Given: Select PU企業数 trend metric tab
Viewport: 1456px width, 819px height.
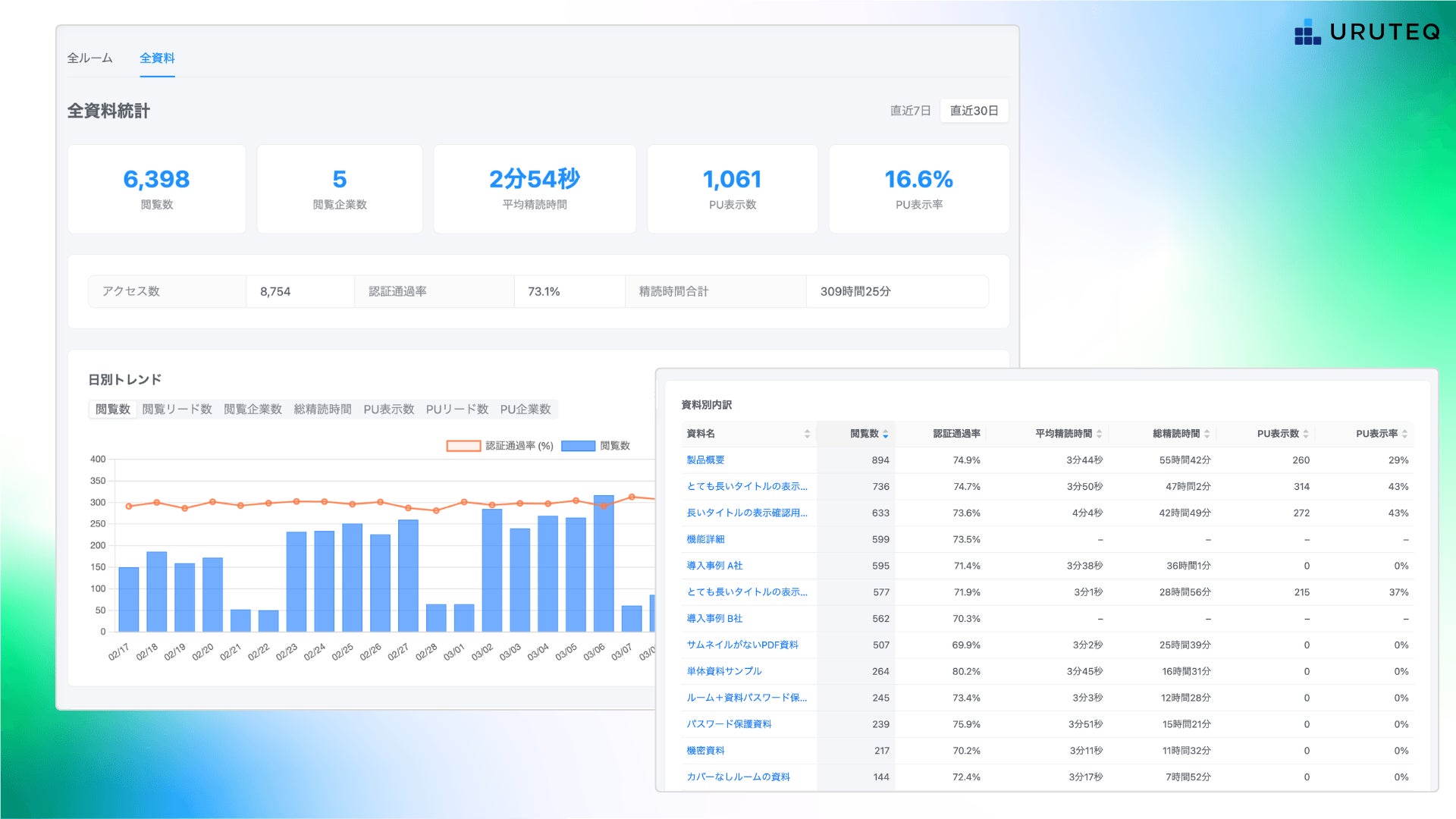Looking at the screenshot, I should pos(525,409).
